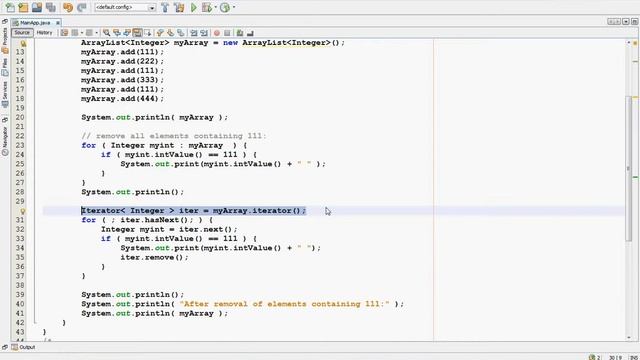Show opened documents list dropdown
The image size is (640, 360).
pyautogui.click(x=626, y=22)
